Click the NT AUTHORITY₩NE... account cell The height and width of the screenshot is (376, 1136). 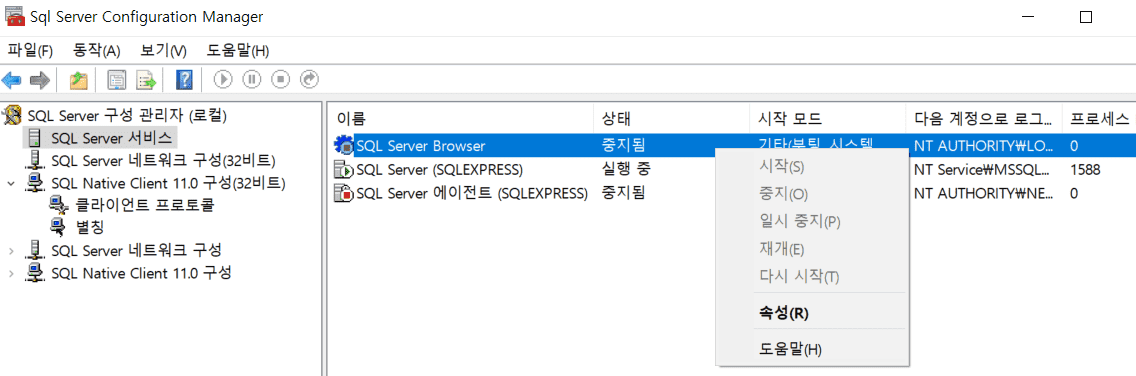[x=983, y=193]
